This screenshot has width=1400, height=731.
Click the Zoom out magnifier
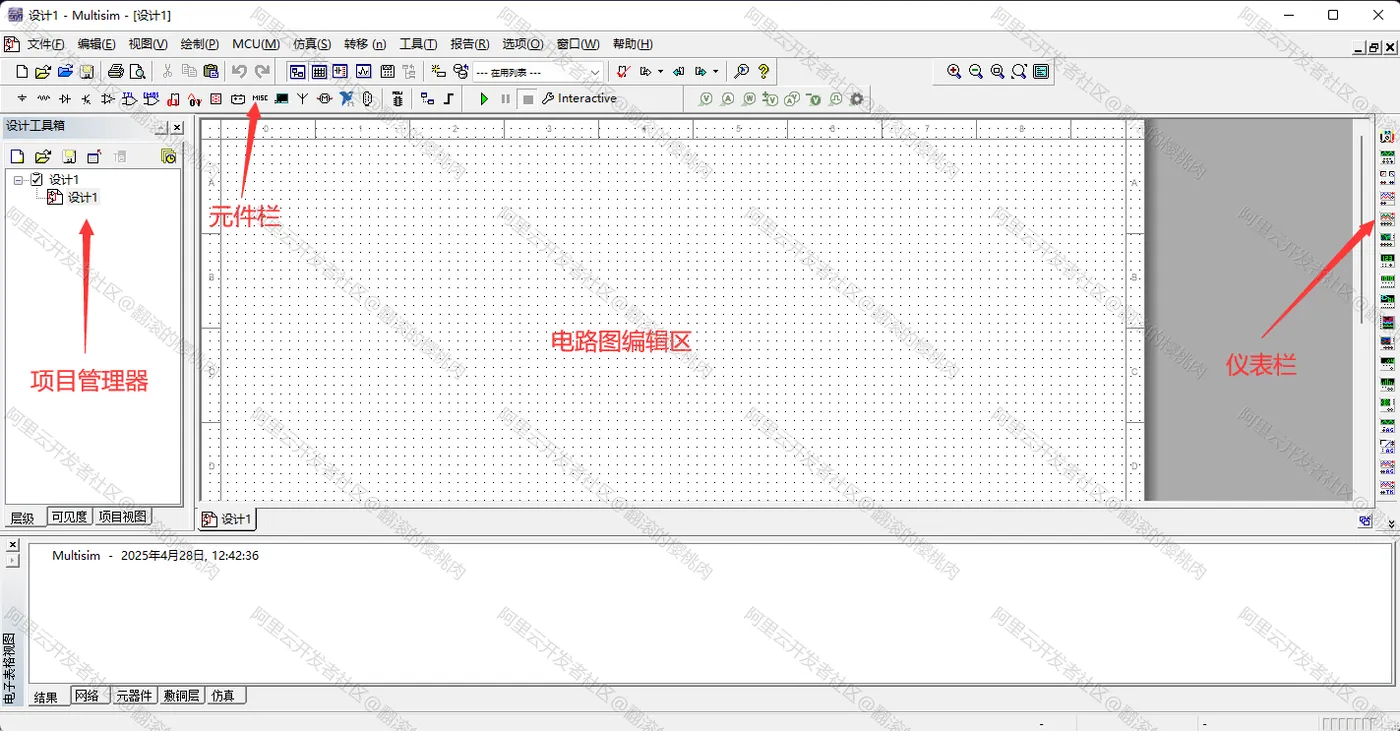click(976, 71)
